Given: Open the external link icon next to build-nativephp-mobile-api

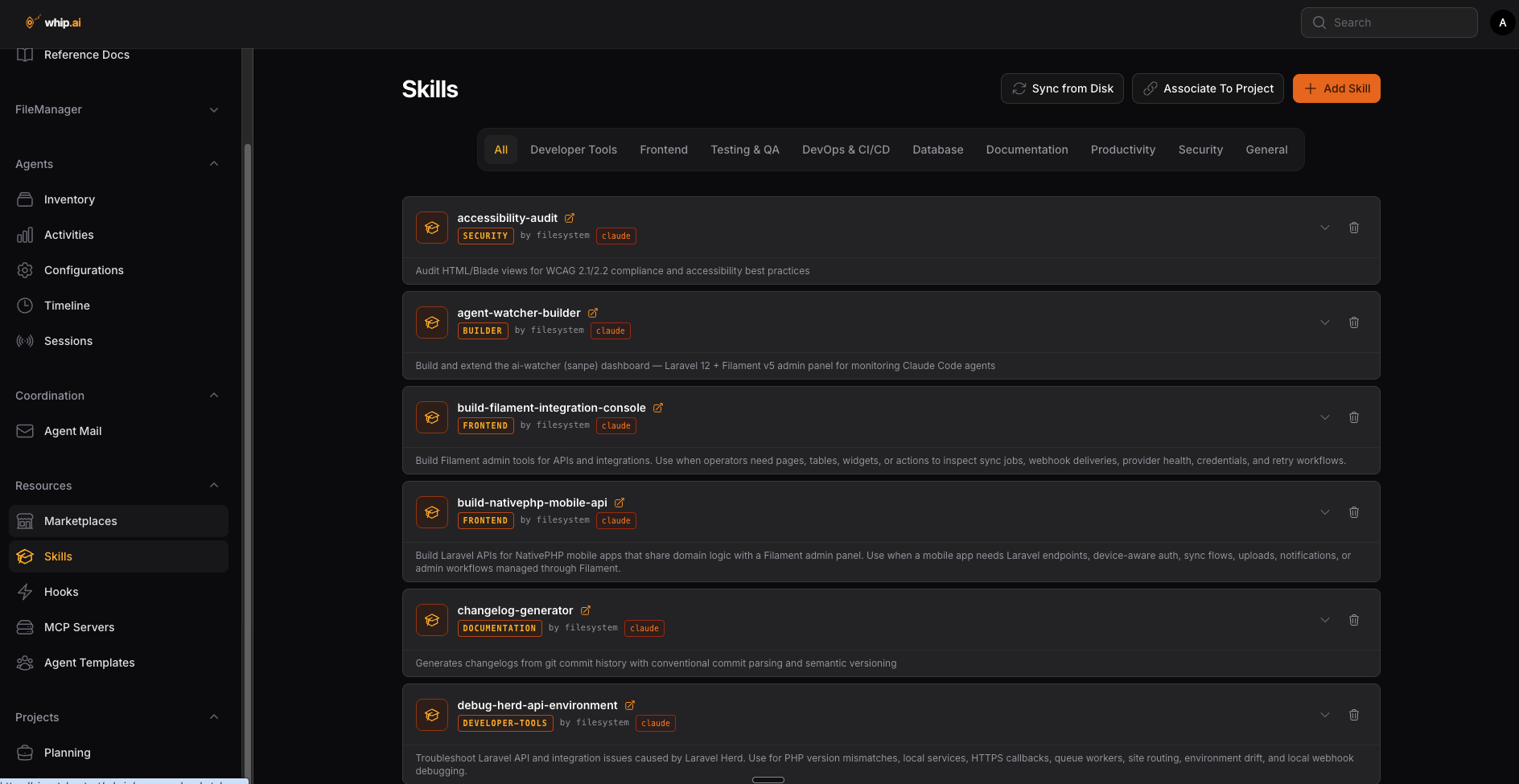Looking at the screenshot, I should pyautogui.click(x=620, y=502).
